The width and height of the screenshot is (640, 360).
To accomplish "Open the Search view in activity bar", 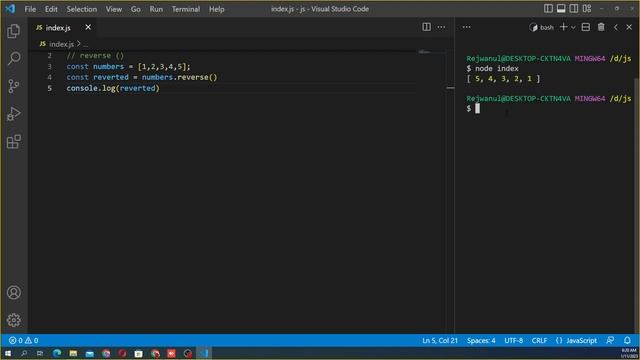I will [x=14, y=58].
